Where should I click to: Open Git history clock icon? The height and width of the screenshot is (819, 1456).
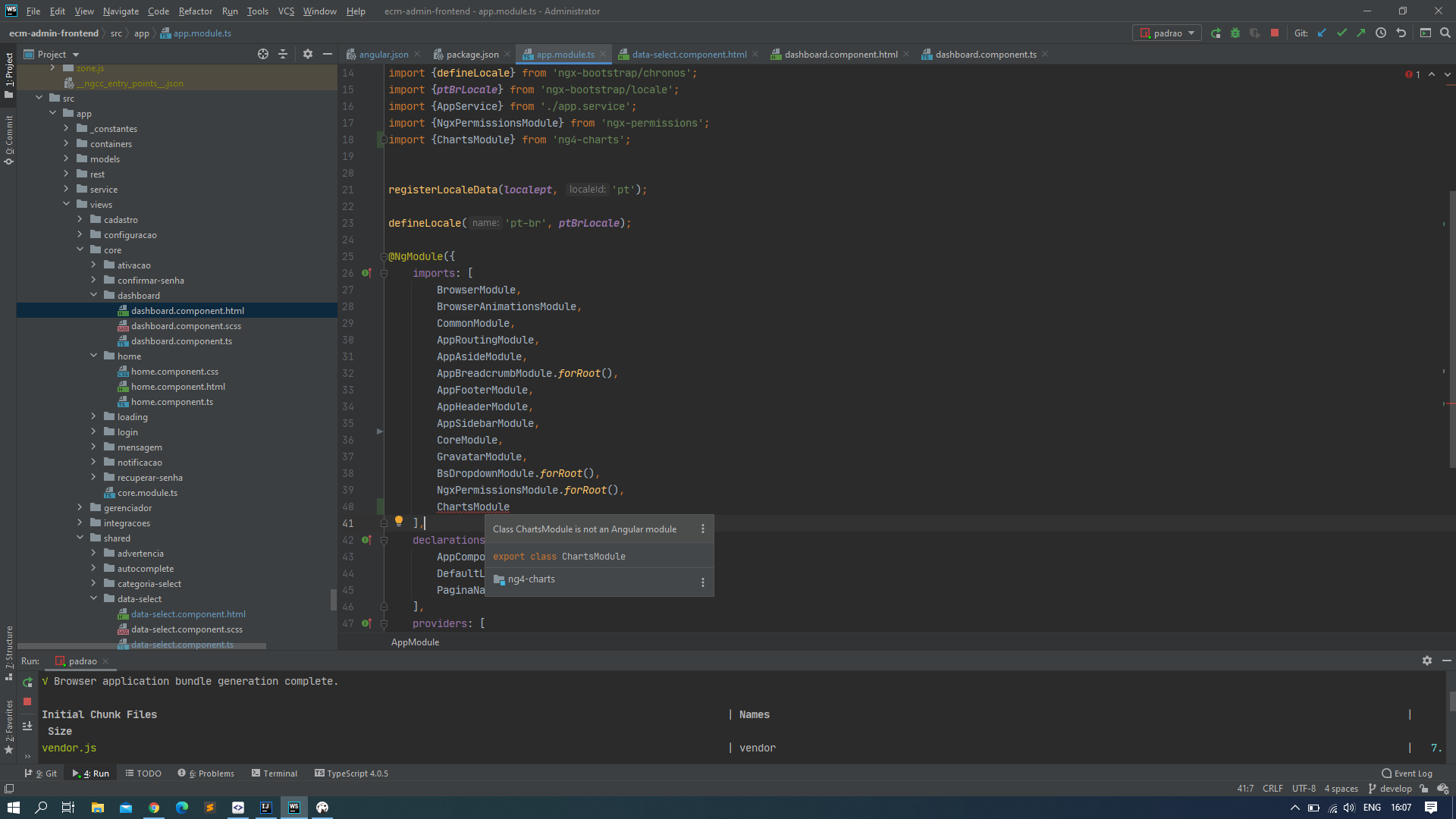pos(1381,33)
